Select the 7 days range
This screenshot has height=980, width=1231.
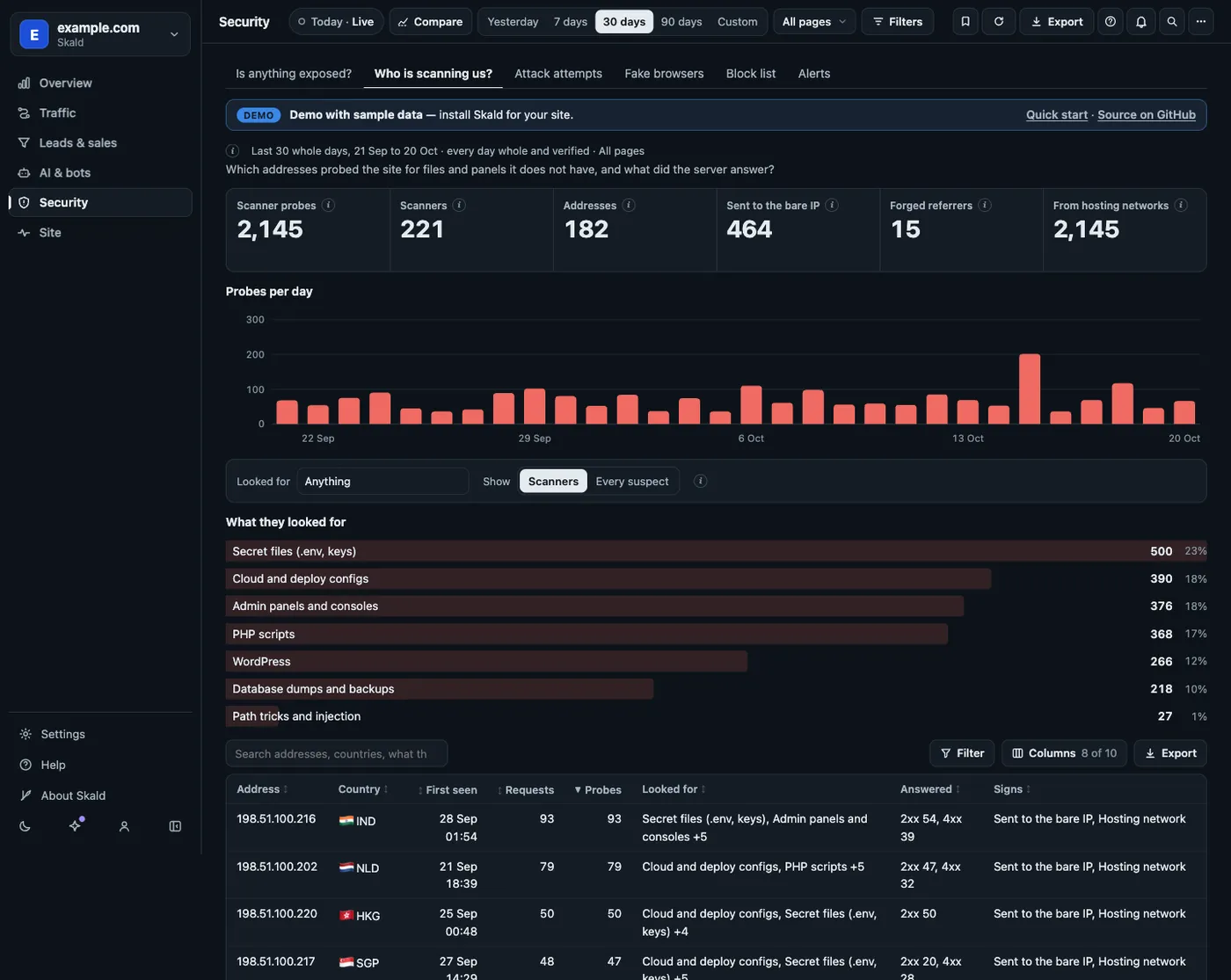570,21
